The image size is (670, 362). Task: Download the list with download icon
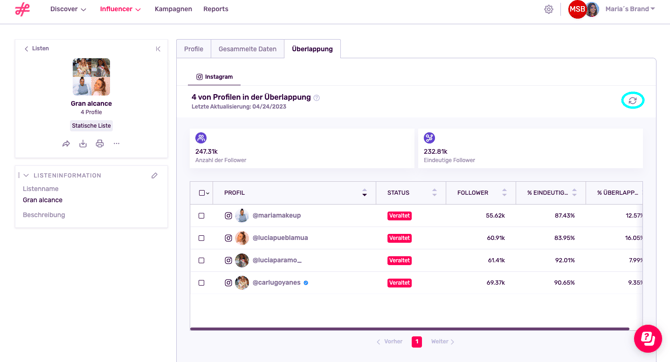pos(83,144)
